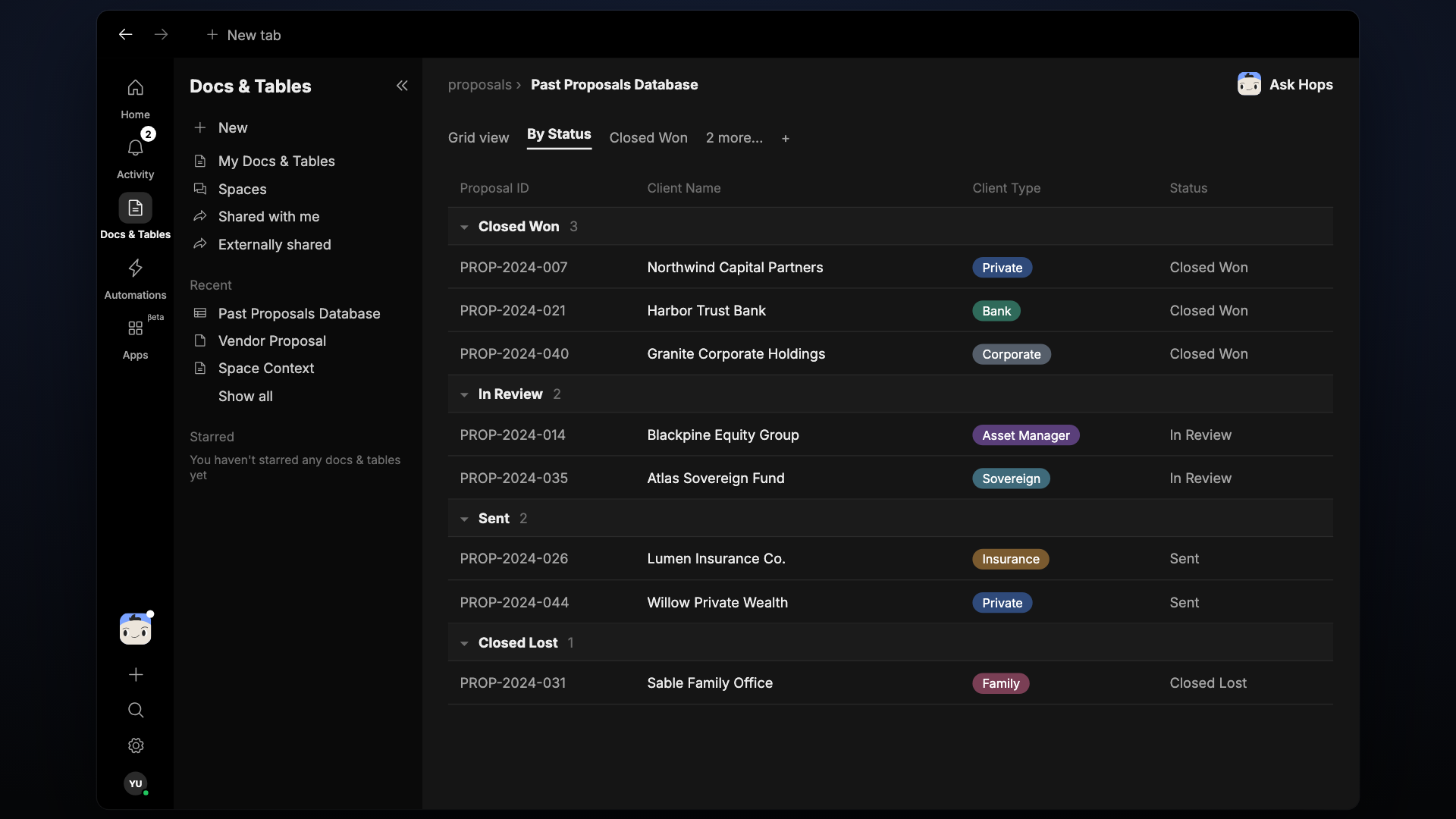This screenshot has height=819, width=1456.
Task: Click the Bank tag for Harbor Trust Bank
Action: tap(996, 311)
